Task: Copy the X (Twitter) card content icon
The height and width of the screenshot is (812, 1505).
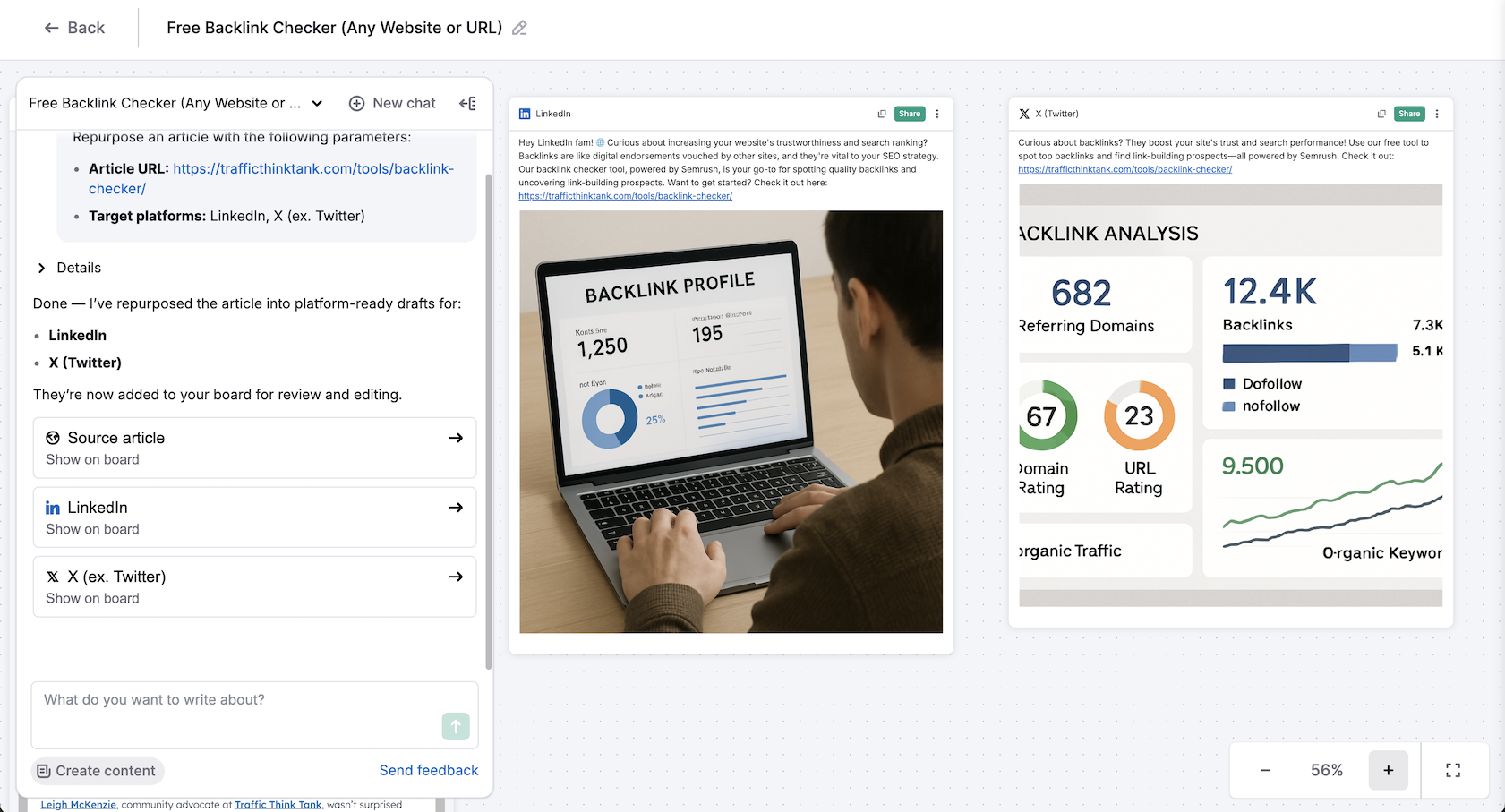Action: tap(1381, 114)
